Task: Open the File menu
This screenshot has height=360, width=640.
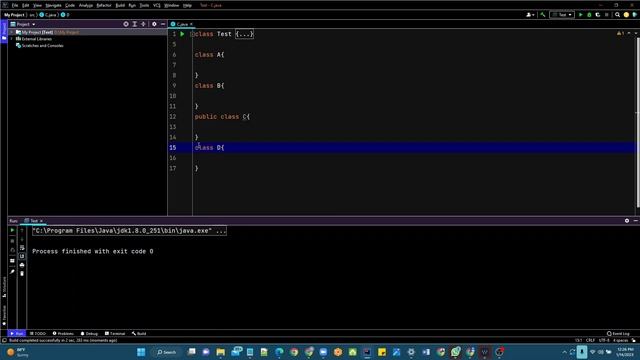Action: [15, 5]
